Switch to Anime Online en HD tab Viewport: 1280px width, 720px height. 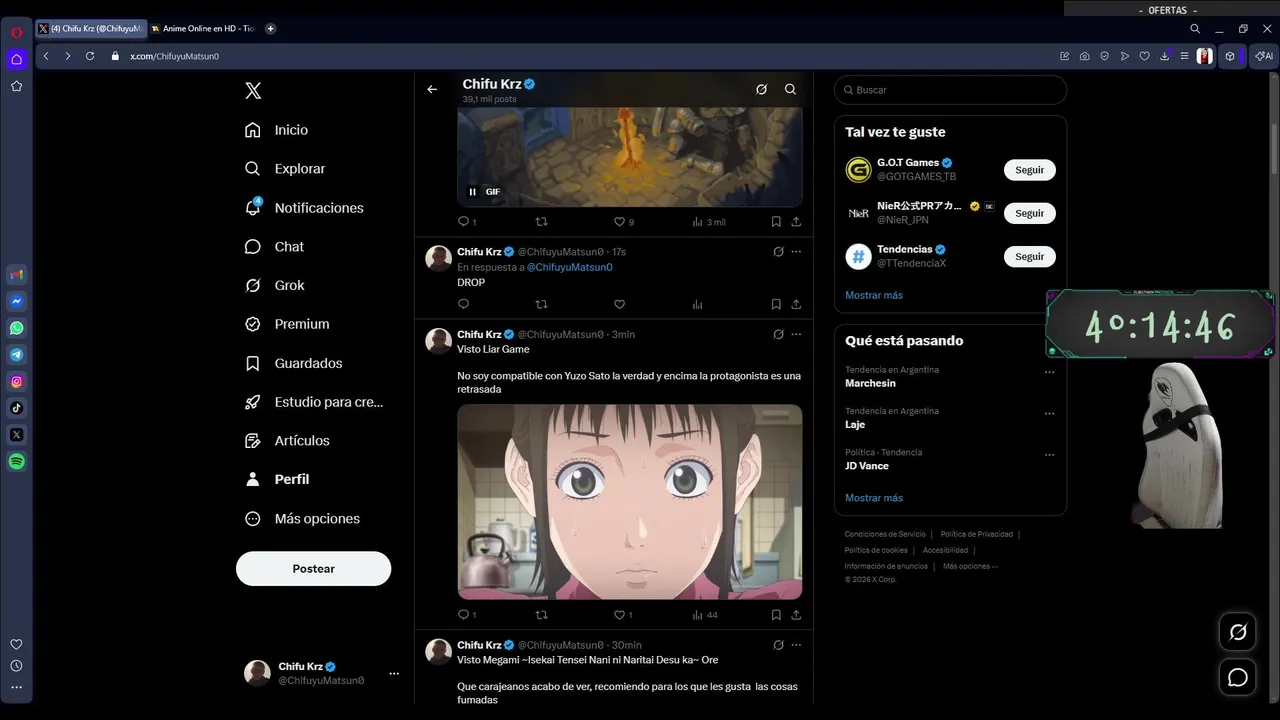point(204,29)
